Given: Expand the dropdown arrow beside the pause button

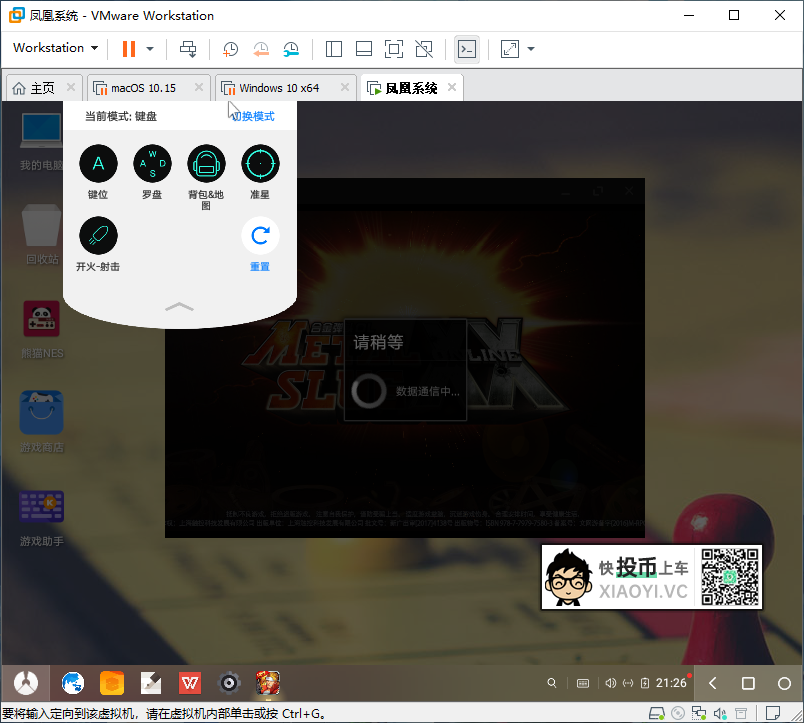Looking at the screenshot, I should click(x=150, y=48).
